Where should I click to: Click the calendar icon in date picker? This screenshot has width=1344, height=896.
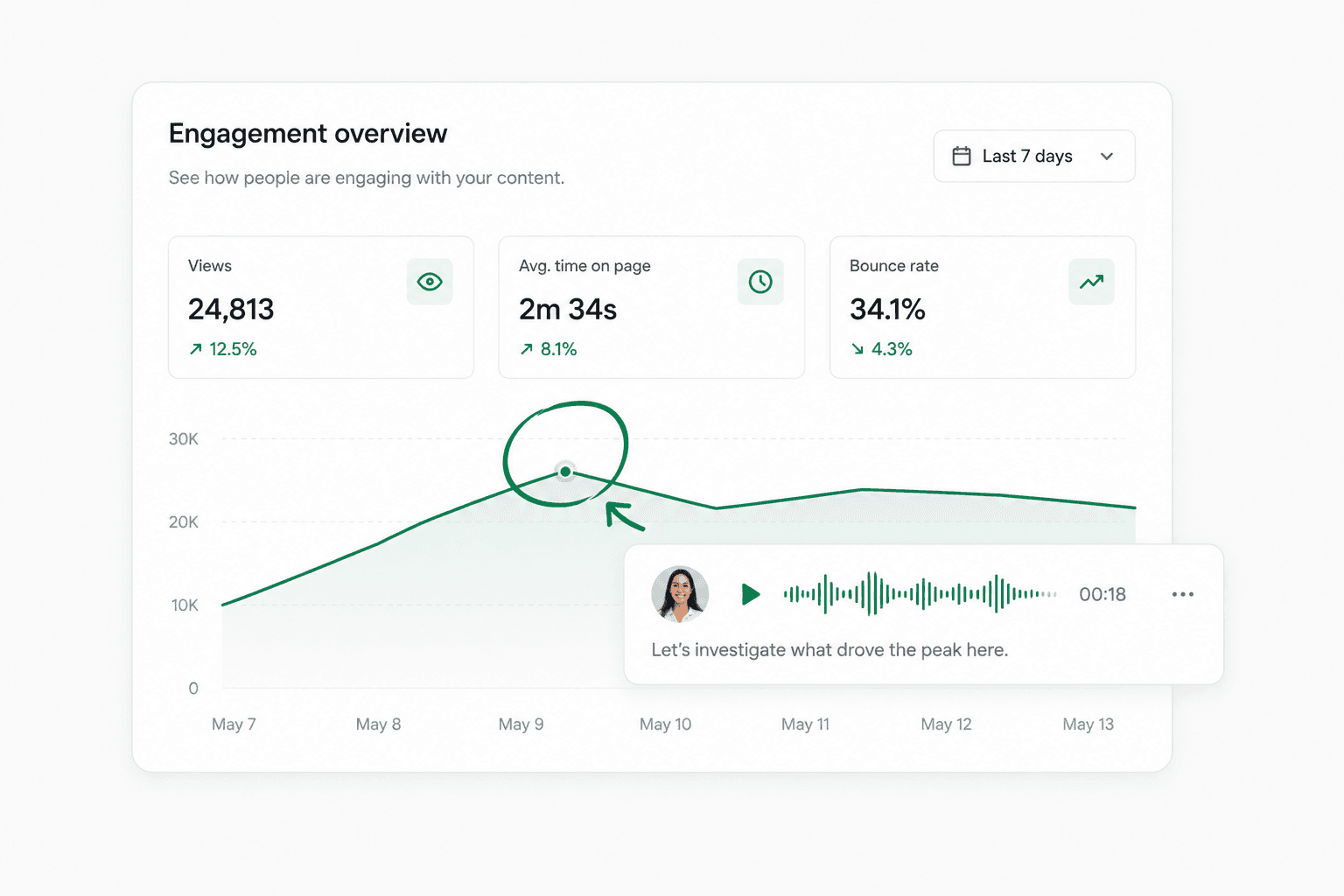coord(962,157)
